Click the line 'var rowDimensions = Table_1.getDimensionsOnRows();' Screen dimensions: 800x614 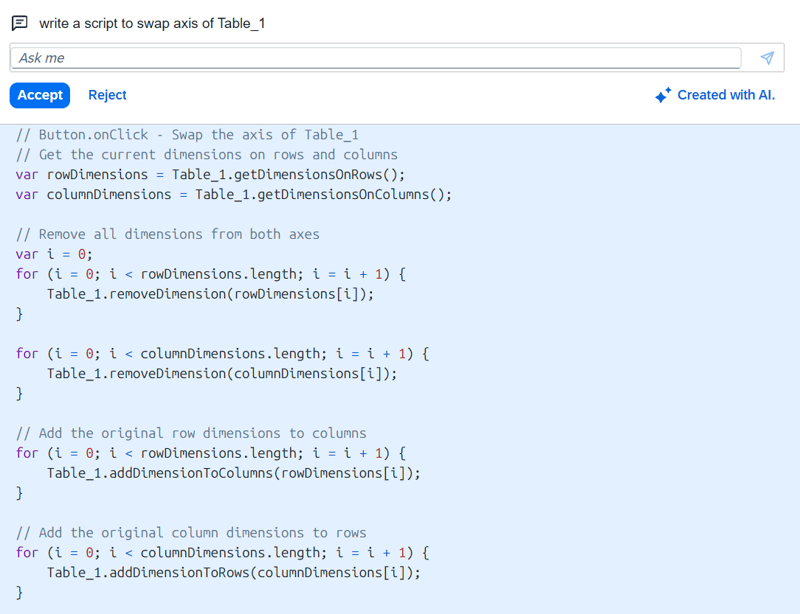pos(210,175)
